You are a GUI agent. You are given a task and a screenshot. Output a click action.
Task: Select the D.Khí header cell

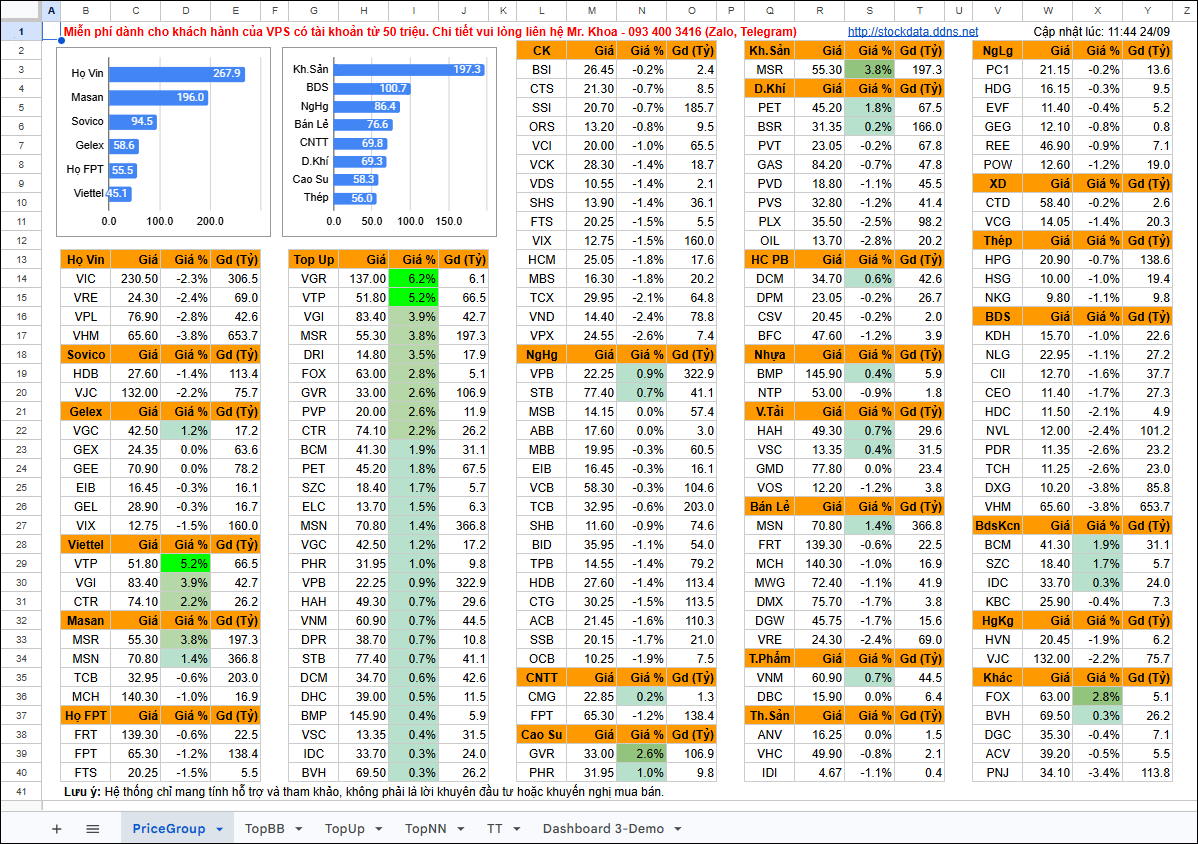click(769, 89)
